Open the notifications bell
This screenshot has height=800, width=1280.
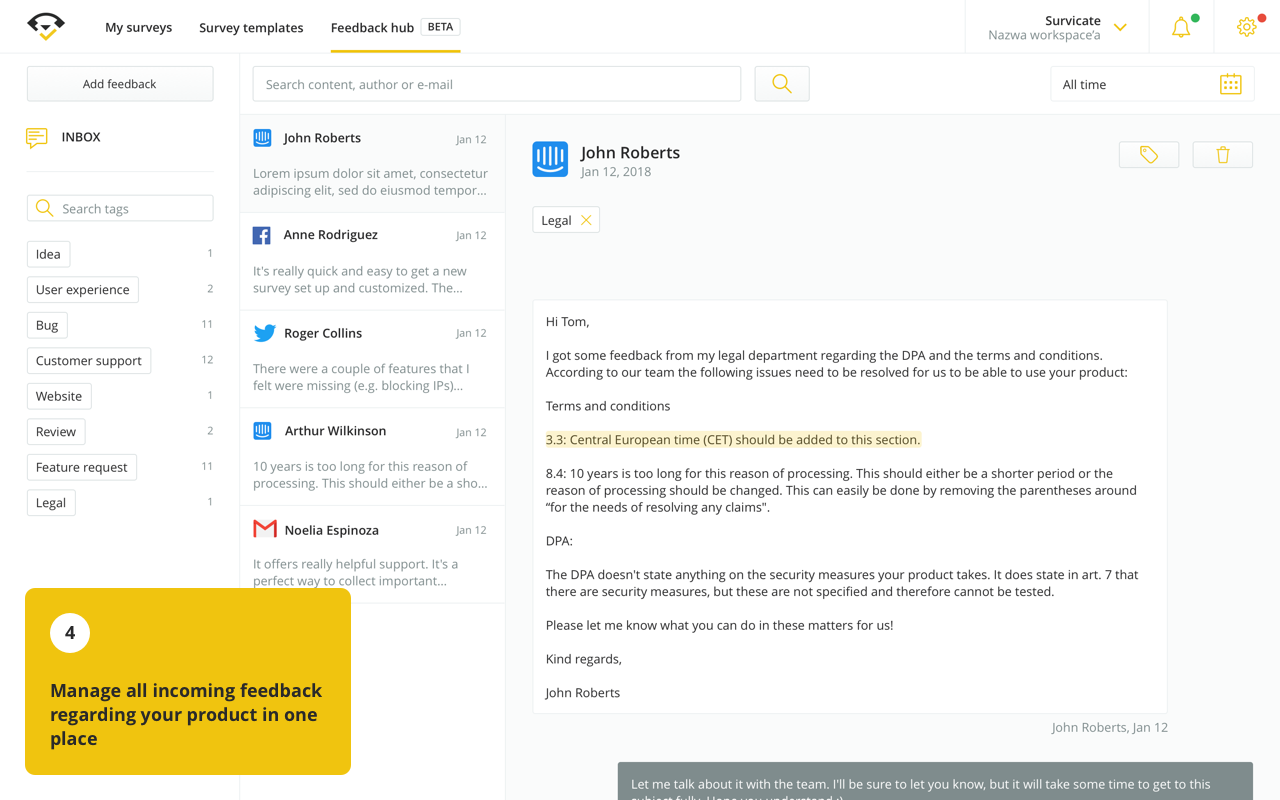pos(1181,27)
